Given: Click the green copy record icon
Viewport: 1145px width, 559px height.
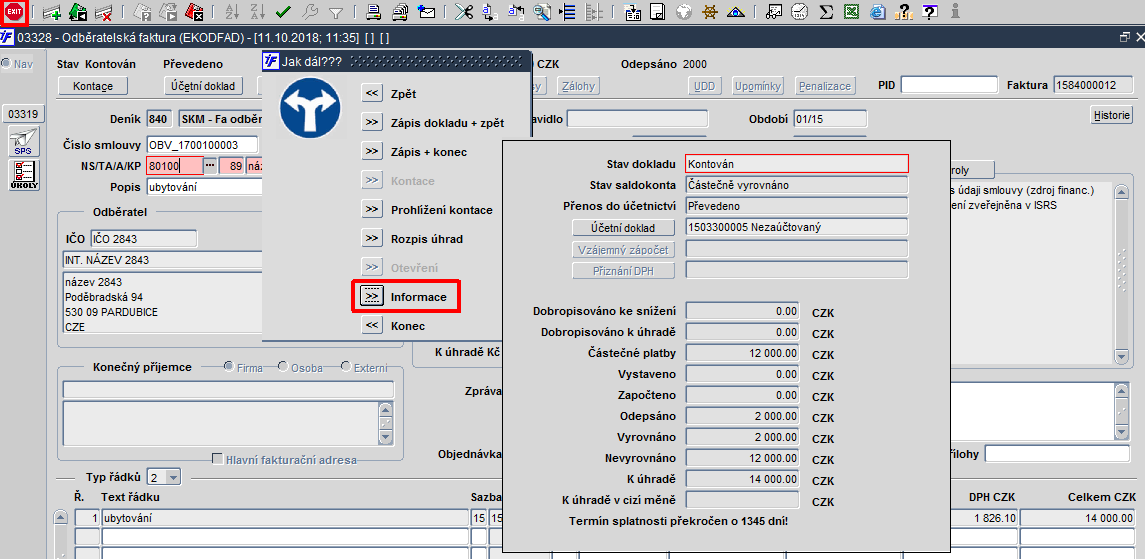Looking at the screenshot, I should [78, 12].
